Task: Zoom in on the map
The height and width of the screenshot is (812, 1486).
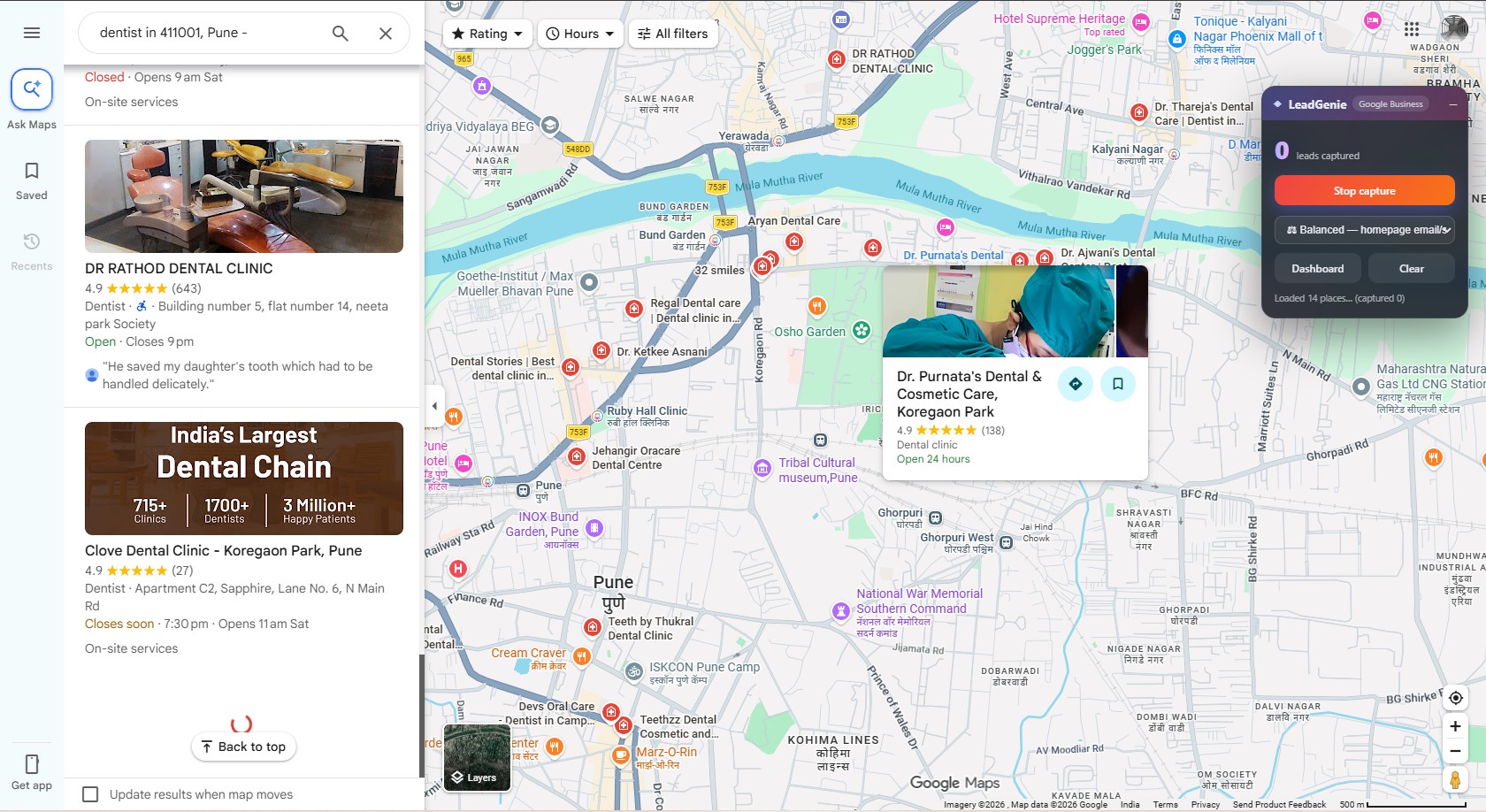Action: click(1455, 726)
